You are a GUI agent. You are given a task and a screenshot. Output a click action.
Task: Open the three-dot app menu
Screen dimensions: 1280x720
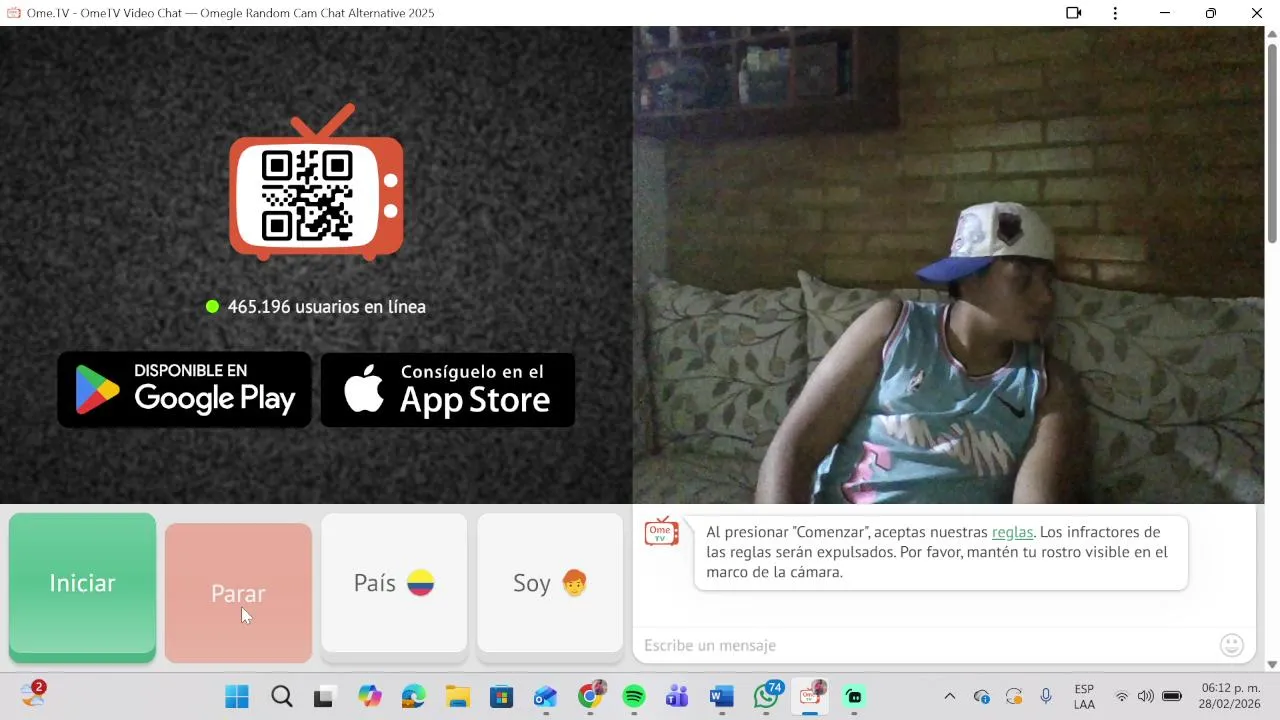click(x=1115, y=13)
